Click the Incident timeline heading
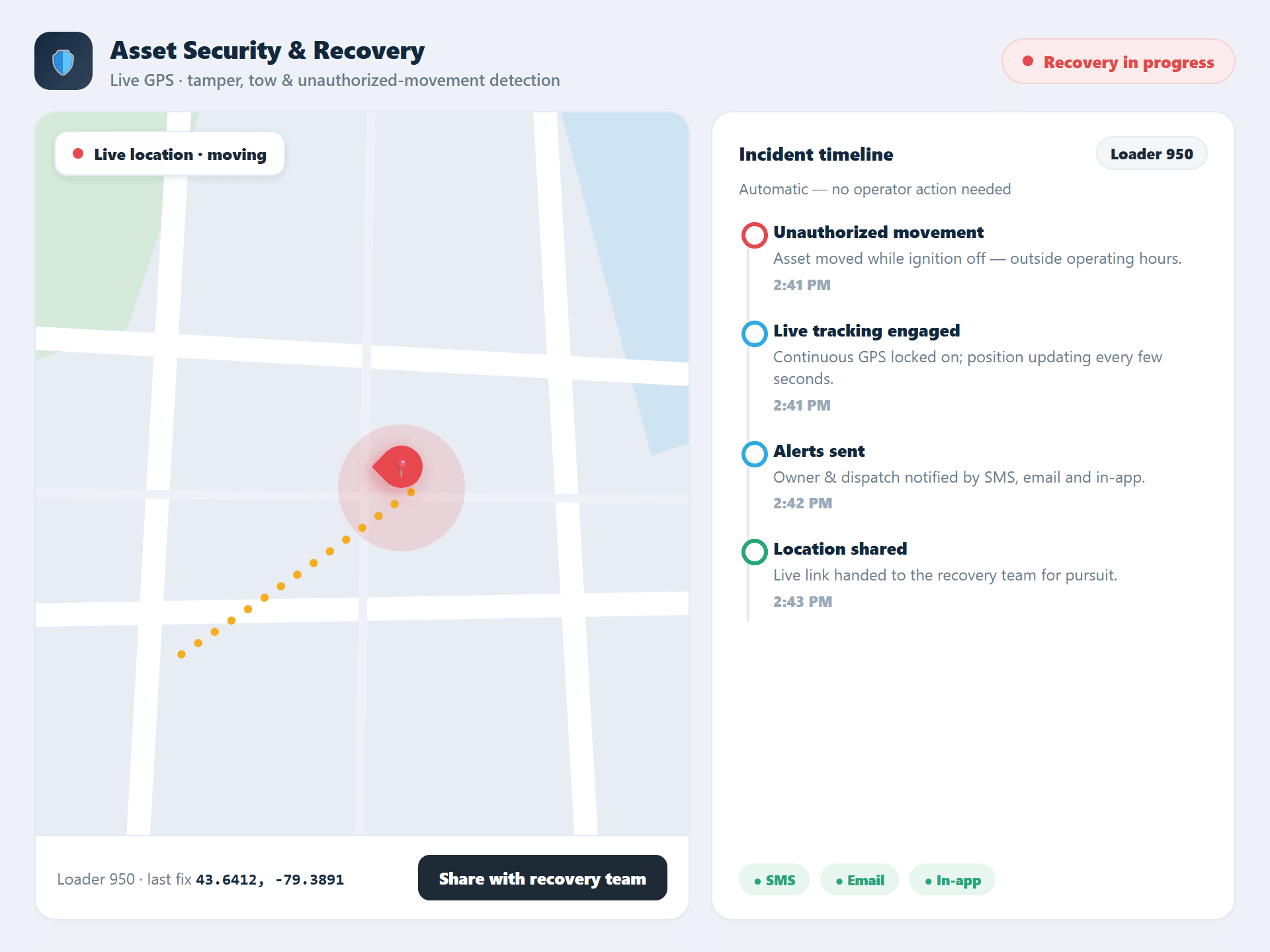The width and height of the screenshot is (1270, 952). click(x=816, y=154)
